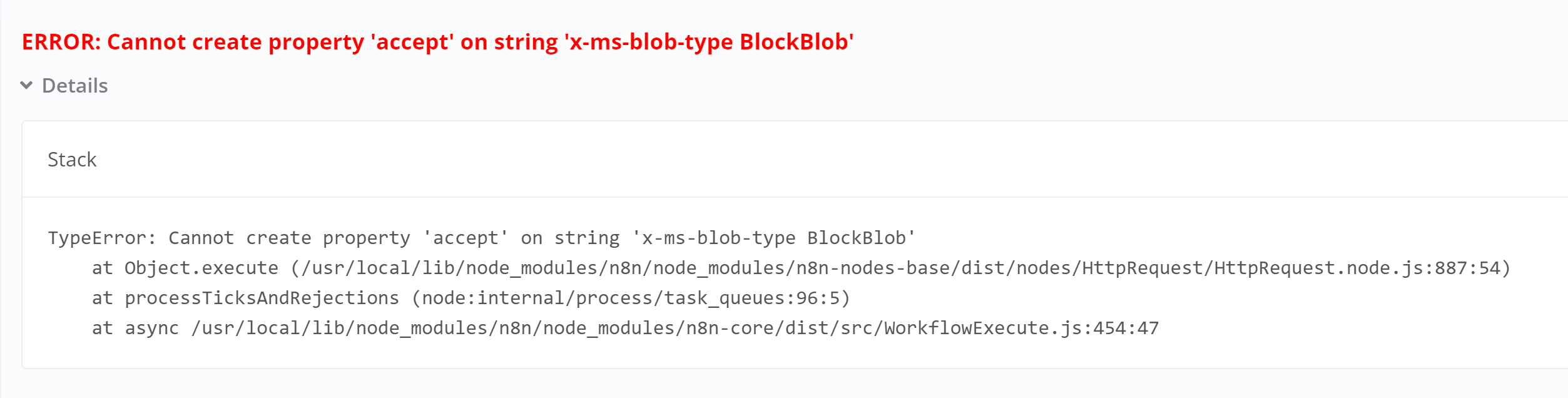The width and height of the screenshot is (1568, 398).
Task: Click the 'processTicksAndRejections' function name
Action: 262,298
